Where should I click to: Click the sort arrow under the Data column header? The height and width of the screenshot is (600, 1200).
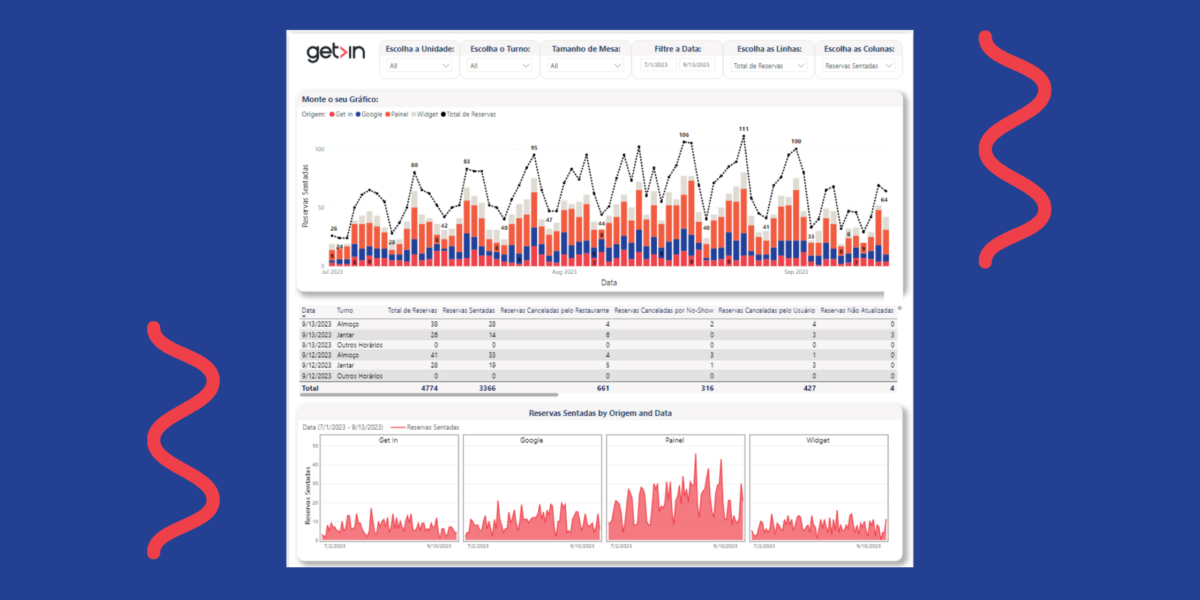pyautogui.click(x=305, y=315)
